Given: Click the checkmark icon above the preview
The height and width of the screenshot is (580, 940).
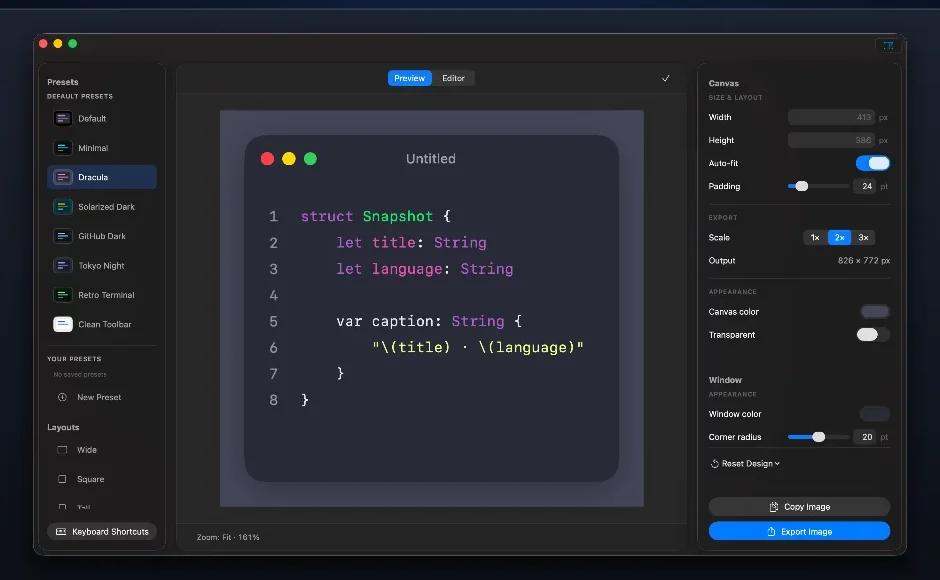Looking at the screenshot, I should [x=665, y=78].
